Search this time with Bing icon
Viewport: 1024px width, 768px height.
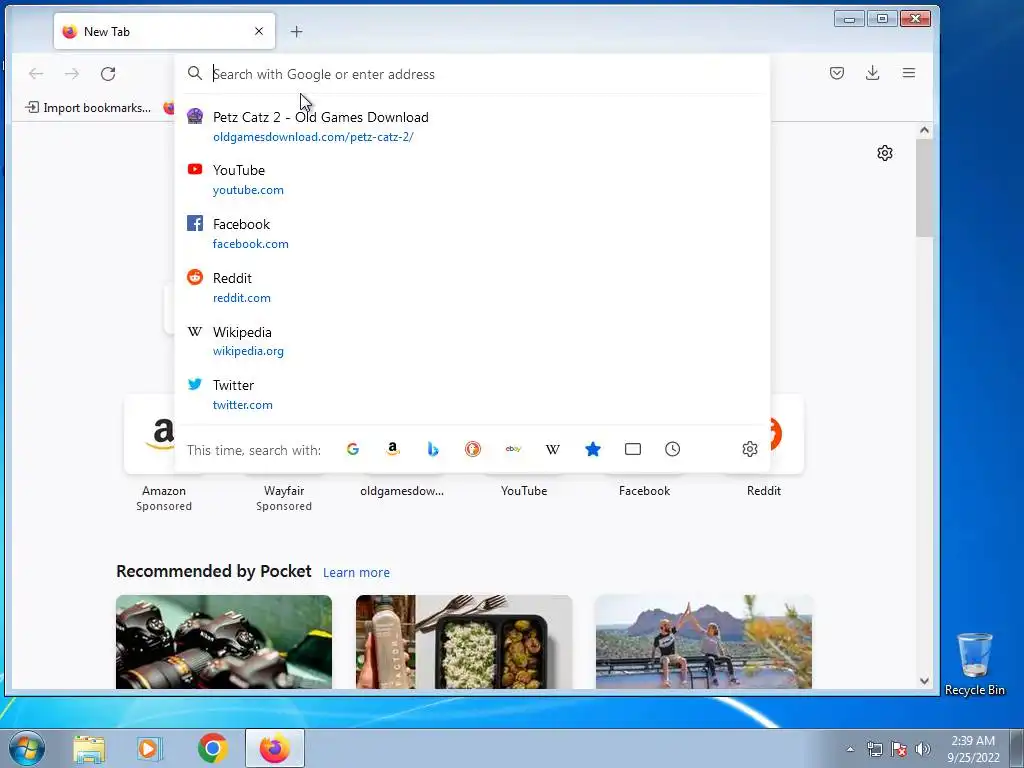pyautogui.click(x=432, y=449)
